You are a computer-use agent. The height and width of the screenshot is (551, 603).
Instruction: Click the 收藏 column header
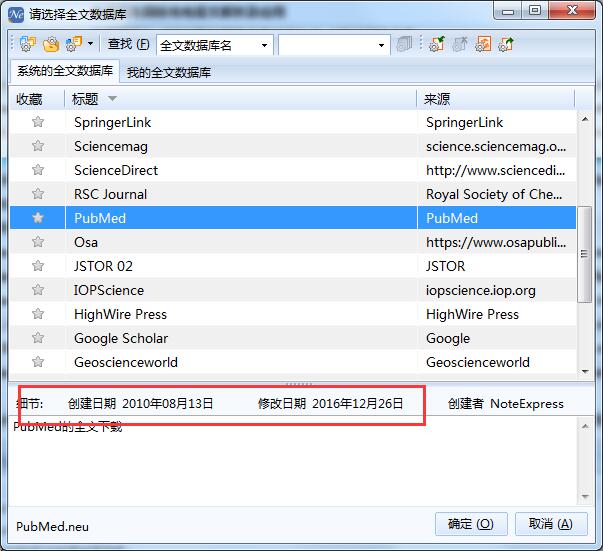[37, 100]
